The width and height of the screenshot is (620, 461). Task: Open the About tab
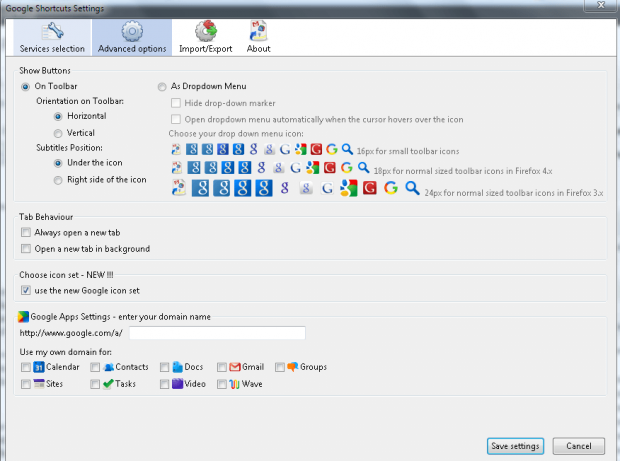click(259, 38)
